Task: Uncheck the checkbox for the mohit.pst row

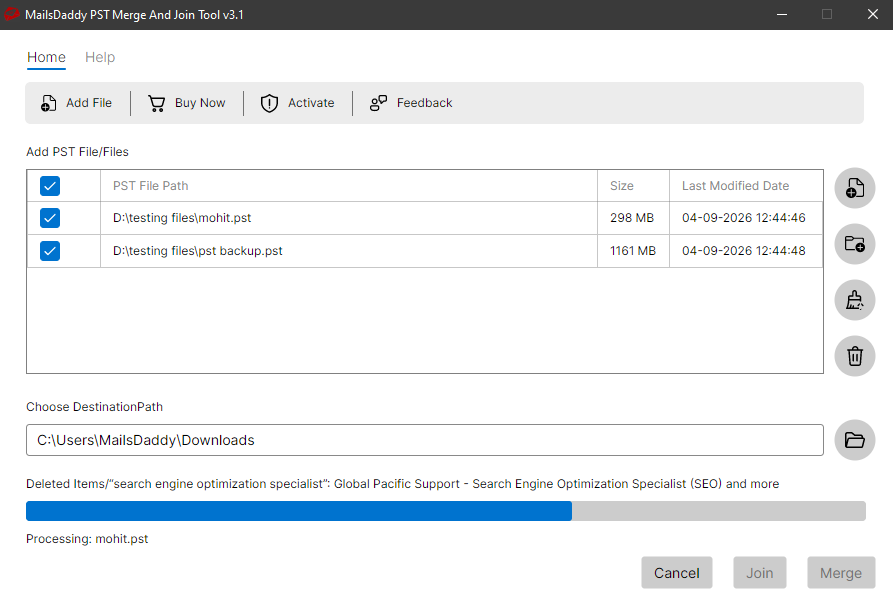Action: pos(50,218)
